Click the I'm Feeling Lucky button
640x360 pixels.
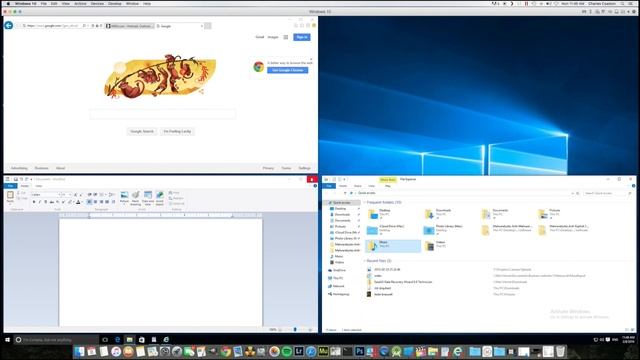point(177,131)
